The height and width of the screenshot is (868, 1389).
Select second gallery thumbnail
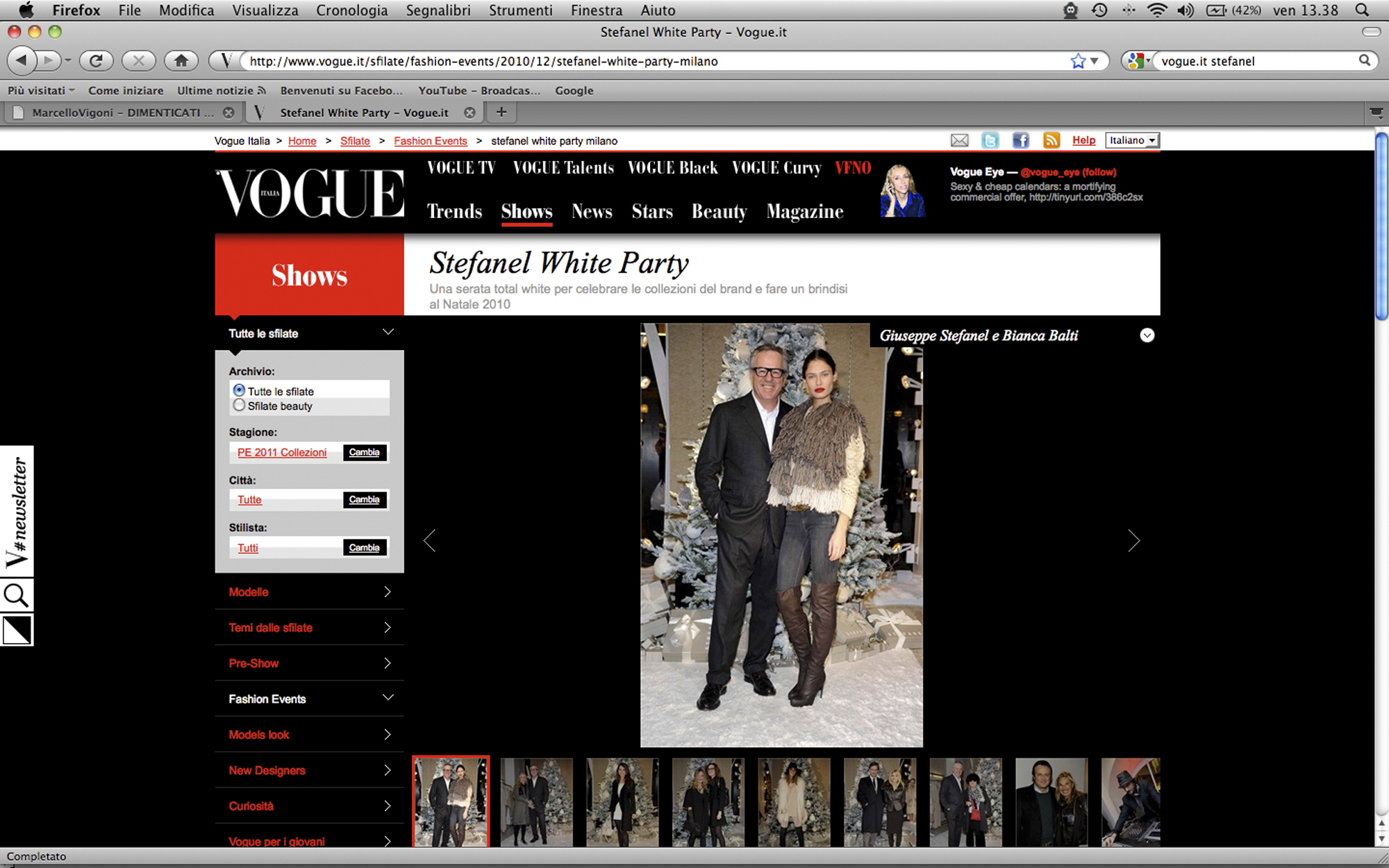pos(537,802)
